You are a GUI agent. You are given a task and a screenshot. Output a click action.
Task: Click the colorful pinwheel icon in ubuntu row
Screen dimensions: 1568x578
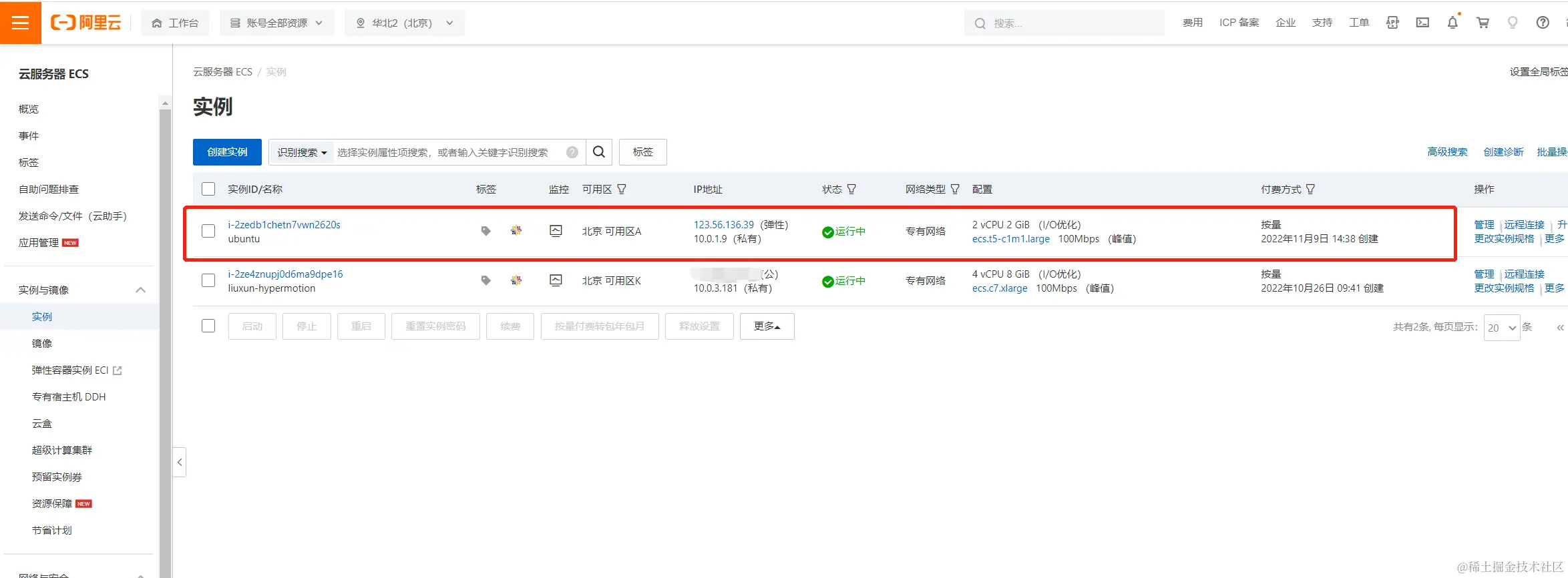tap(516, 230)
